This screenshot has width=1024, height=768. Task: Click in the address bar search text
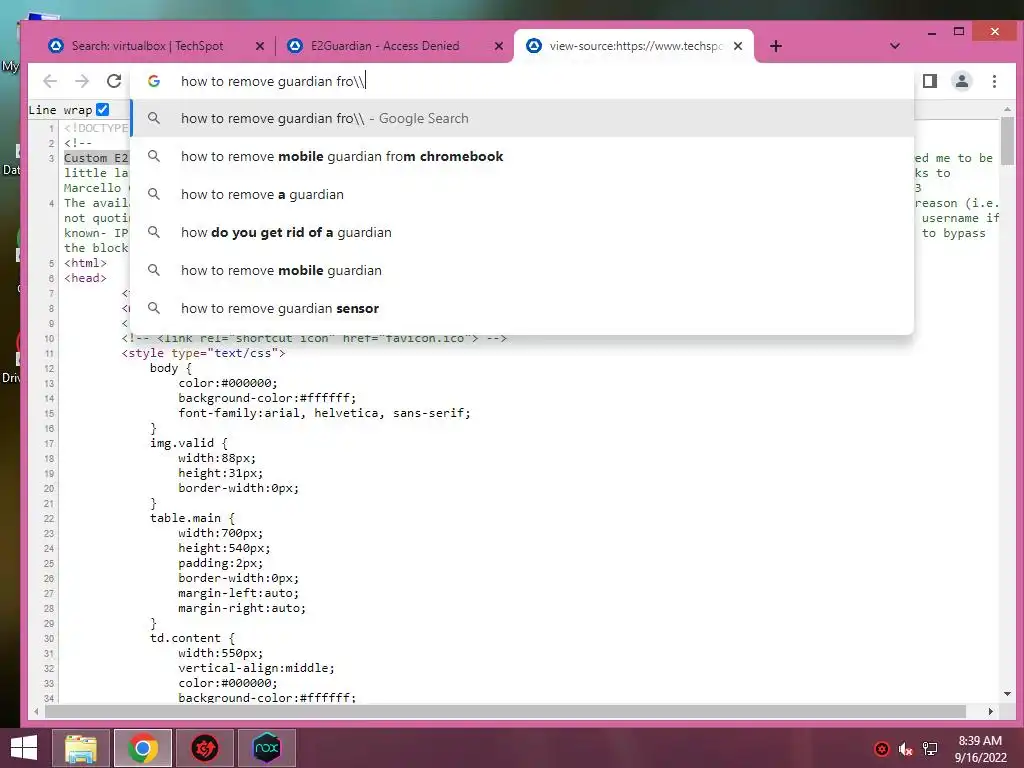point(273,81)
